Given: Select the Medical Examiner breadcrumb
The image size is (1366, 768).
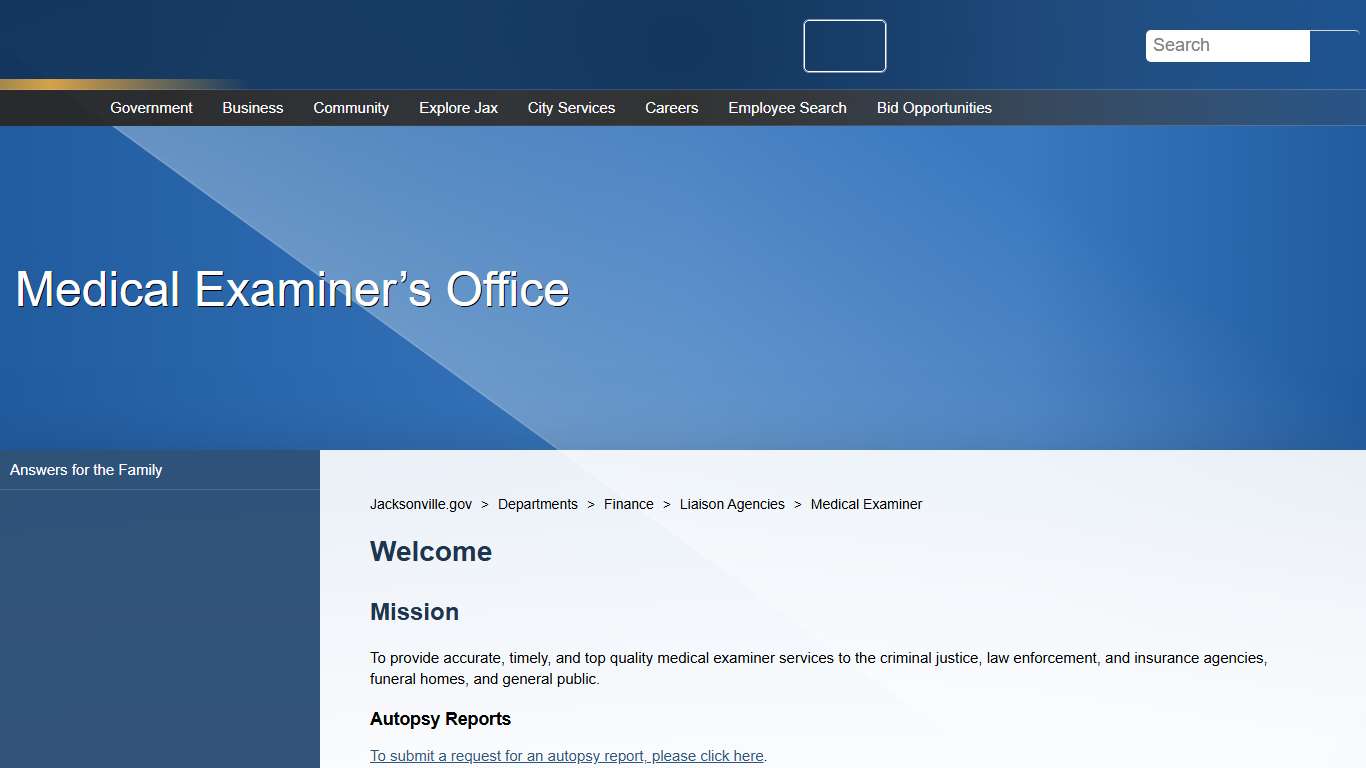Looking at the screenshot, I should coord(866,504).
